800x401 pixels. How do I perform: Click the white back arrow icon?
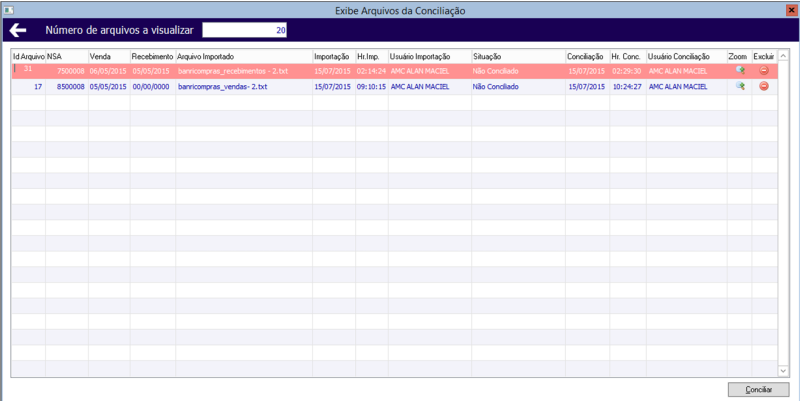point(18,31)
